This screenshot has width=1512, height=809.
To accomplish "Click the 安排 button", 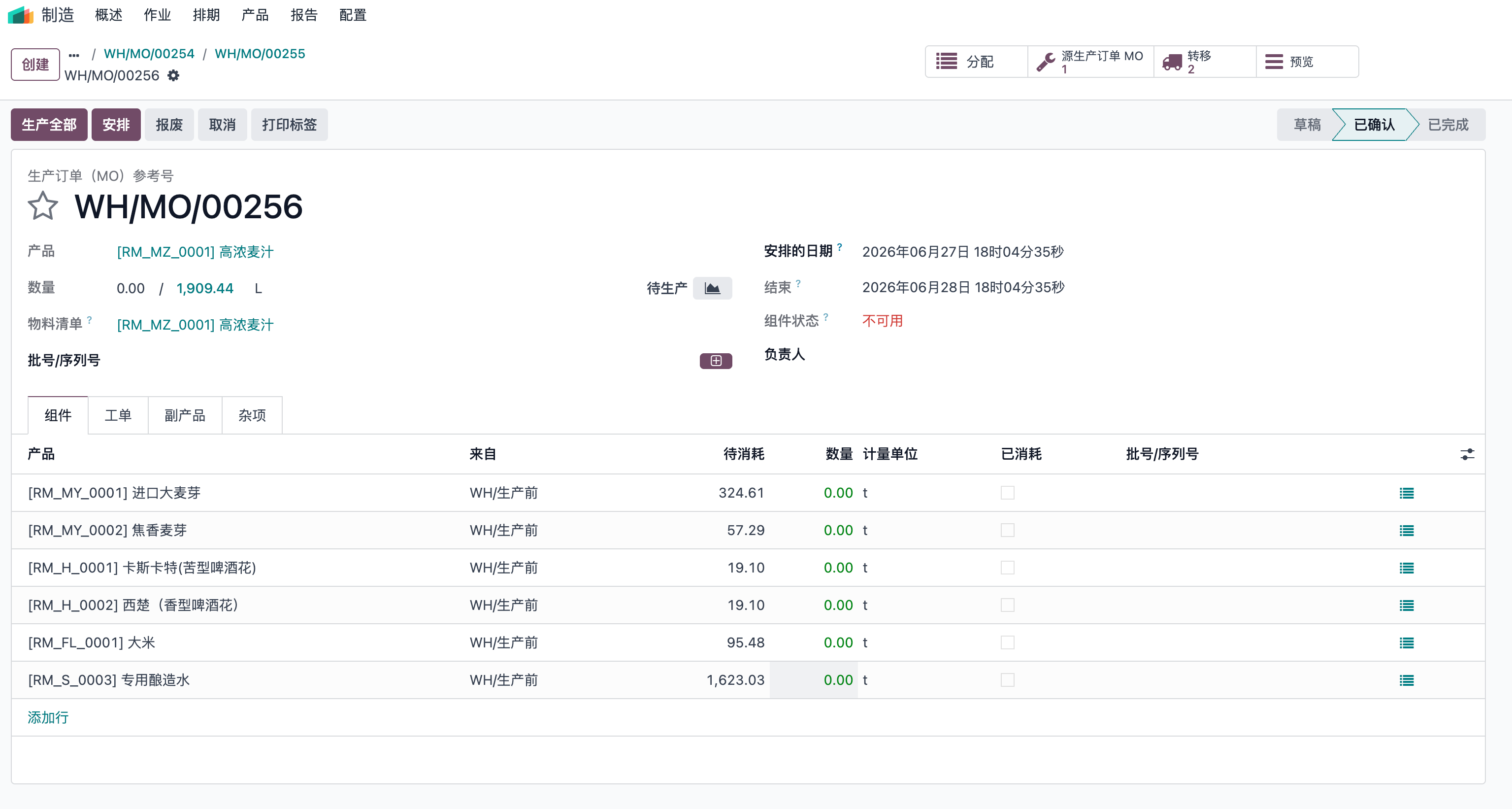I will pos(116,125).
